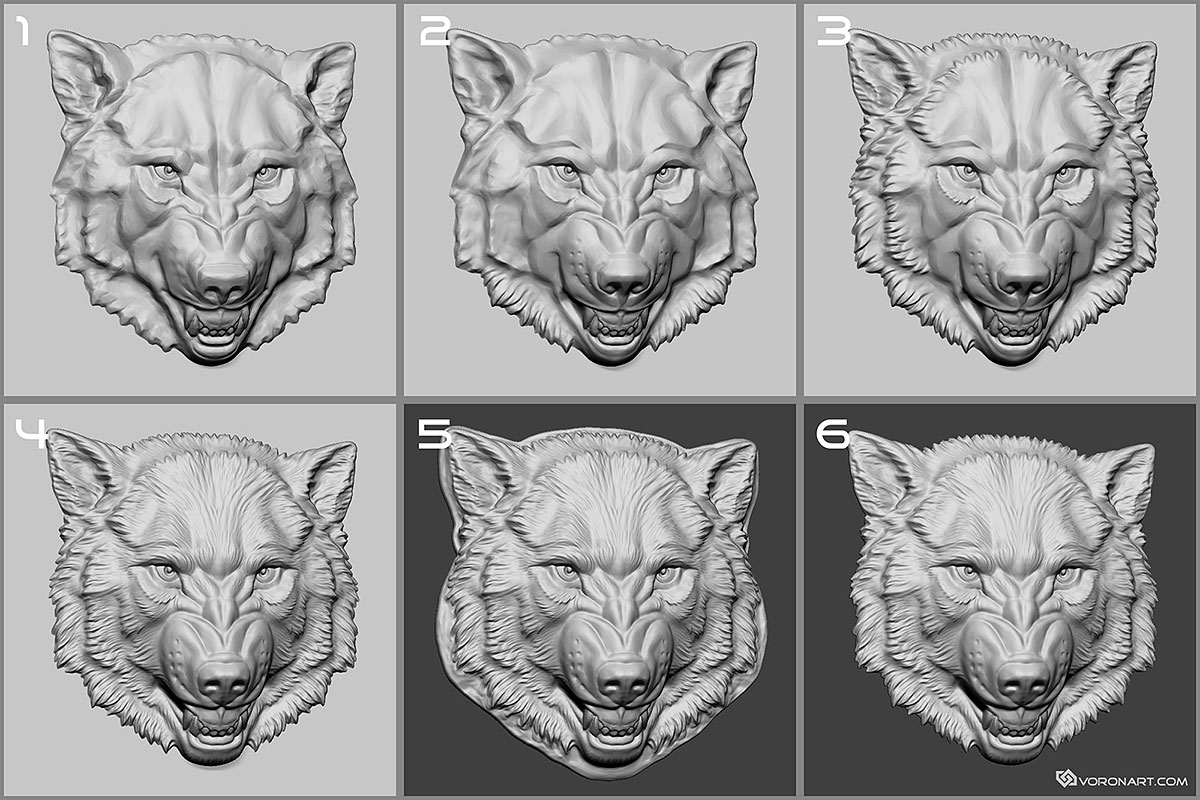Select the wolf sculpt render numbered 1

(x=200, y=199)
